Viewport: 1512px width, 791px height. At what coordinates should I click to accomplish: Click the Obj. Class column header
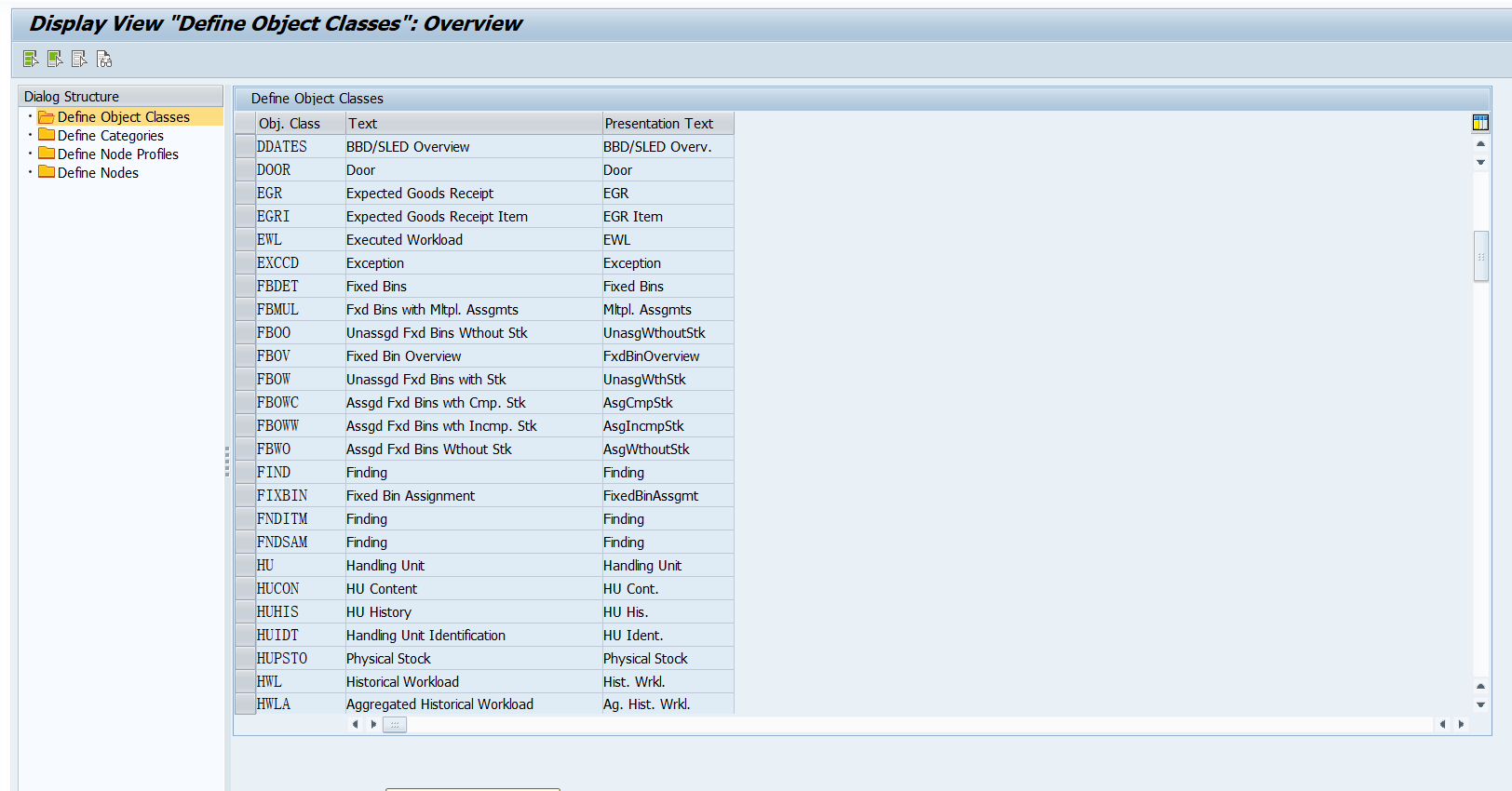(x=300, y=123)
